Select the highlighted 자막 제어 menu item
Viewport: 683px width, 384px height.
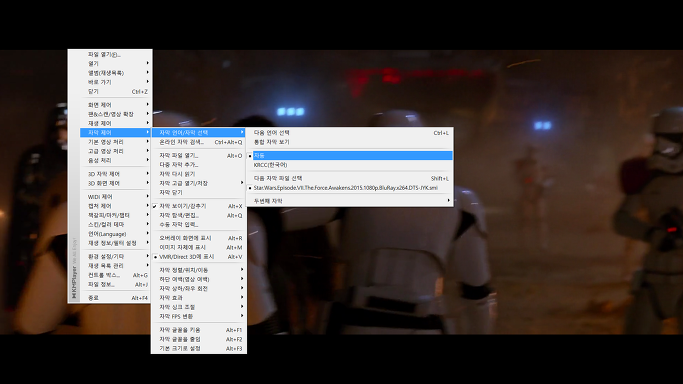115,132
